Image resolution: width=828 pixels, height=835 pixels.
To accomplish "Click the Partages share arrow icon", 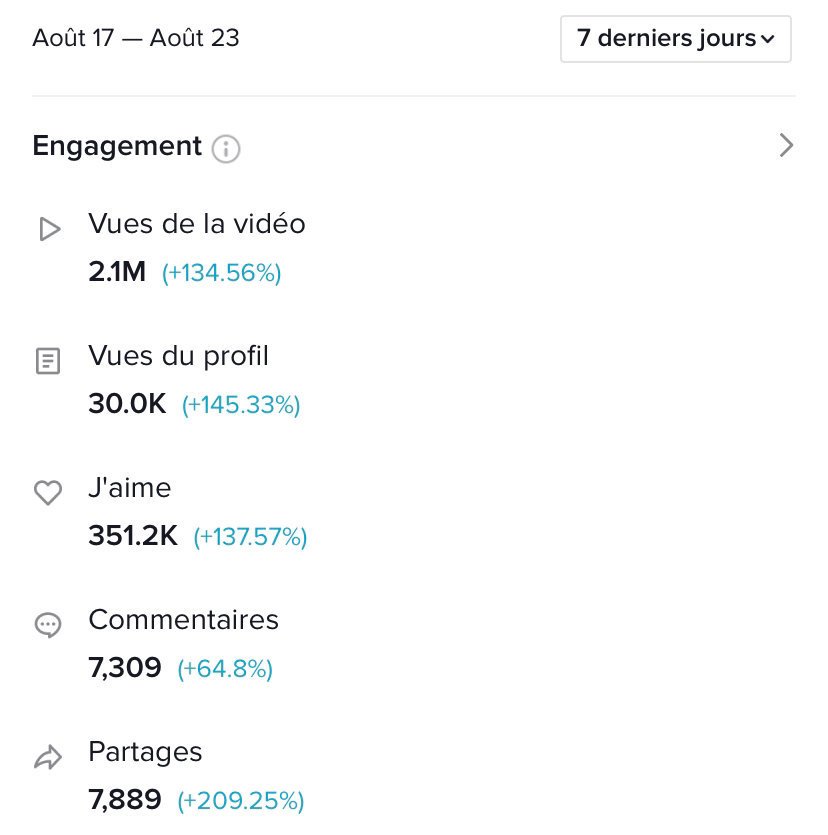I will (x=48, y=757).
